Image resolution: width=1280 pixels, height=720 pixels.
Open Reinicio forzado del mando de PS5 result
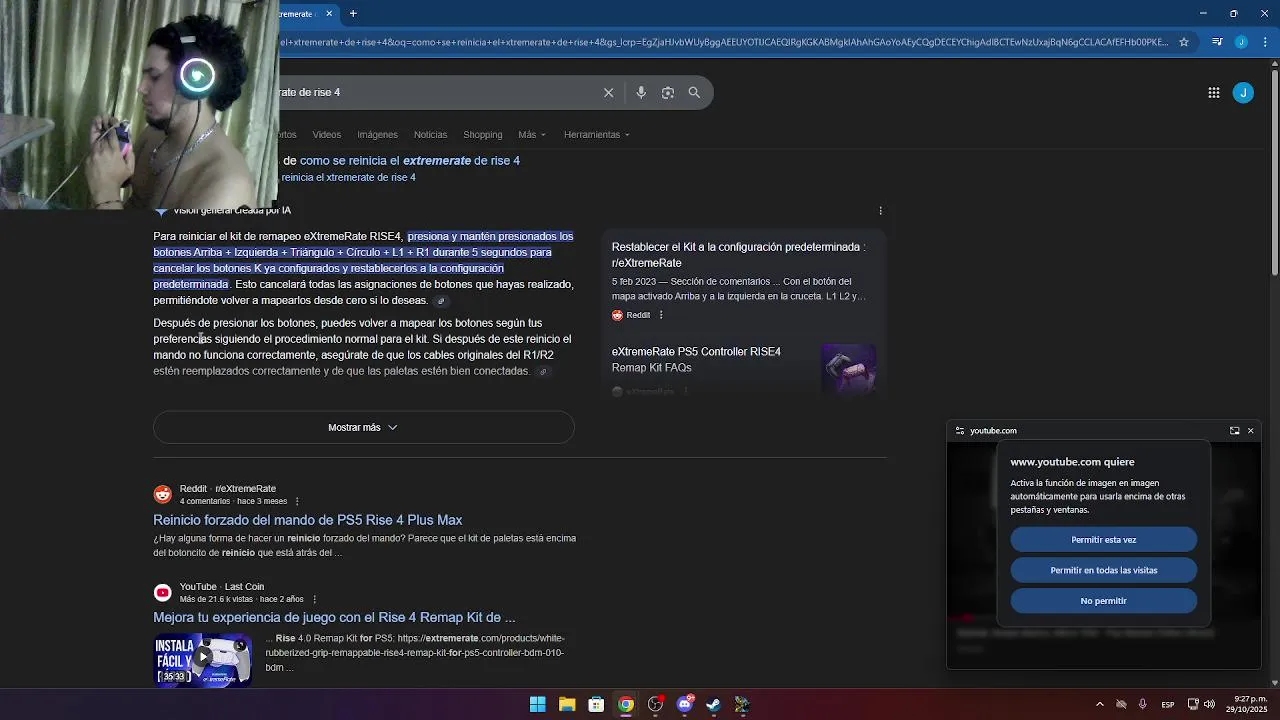pos(307,520)
